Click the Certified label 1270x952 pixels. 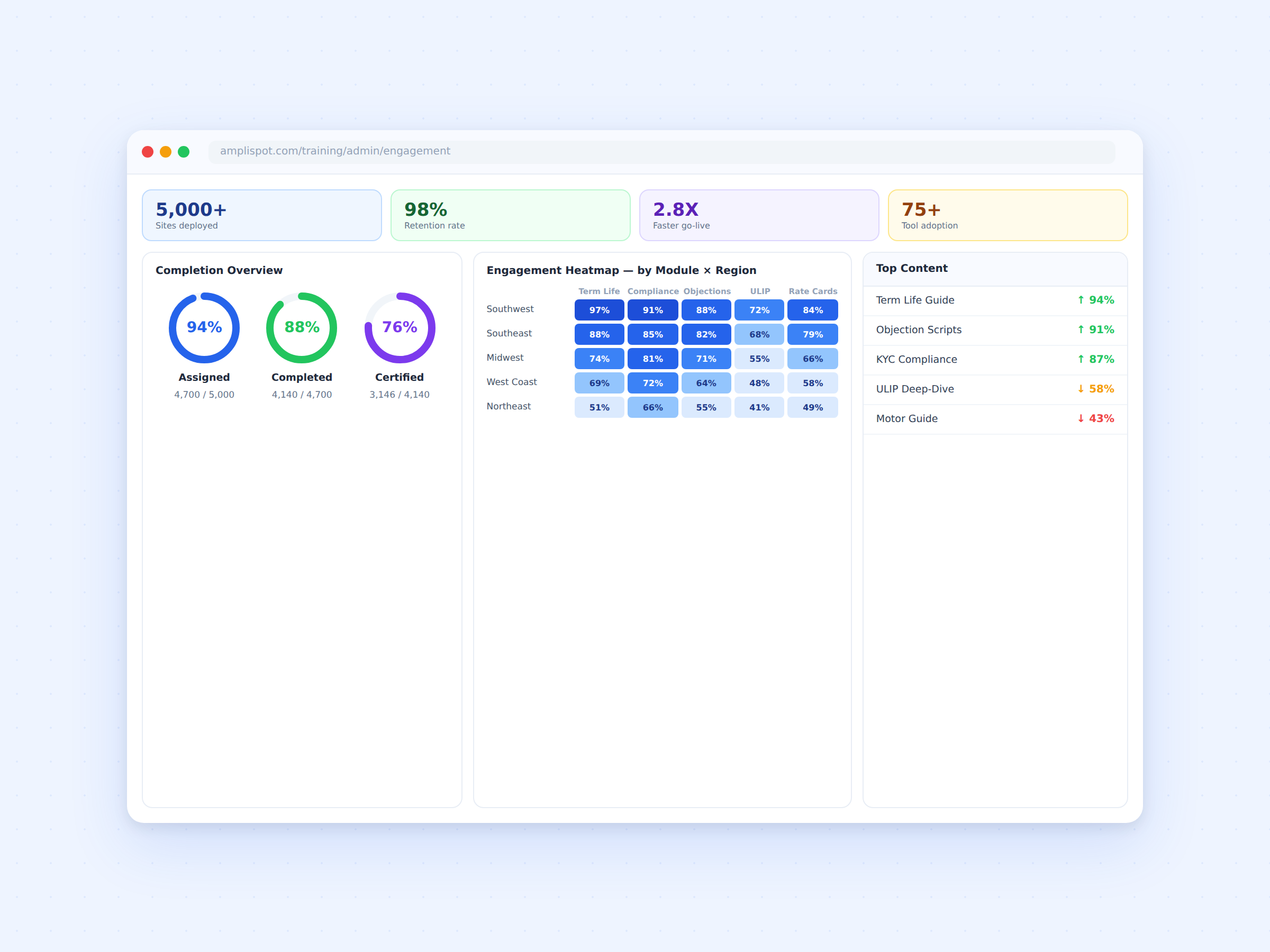click(400, 377)
